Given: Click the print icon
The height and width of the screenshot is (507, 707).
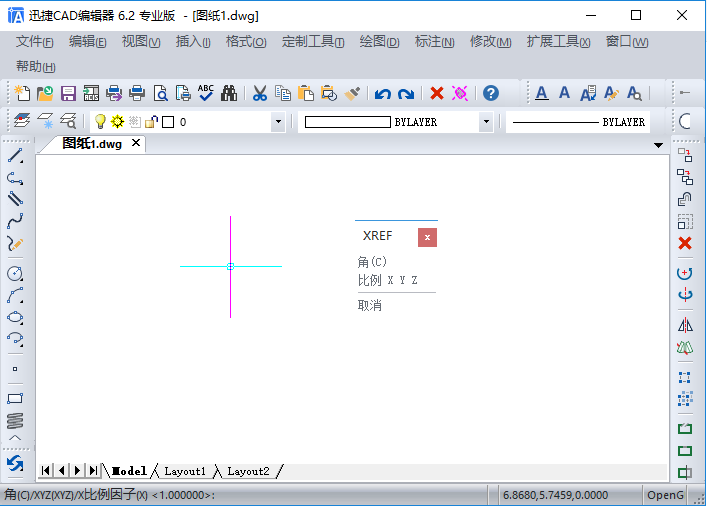Looking at the screenshot, I should pos(137,93).
